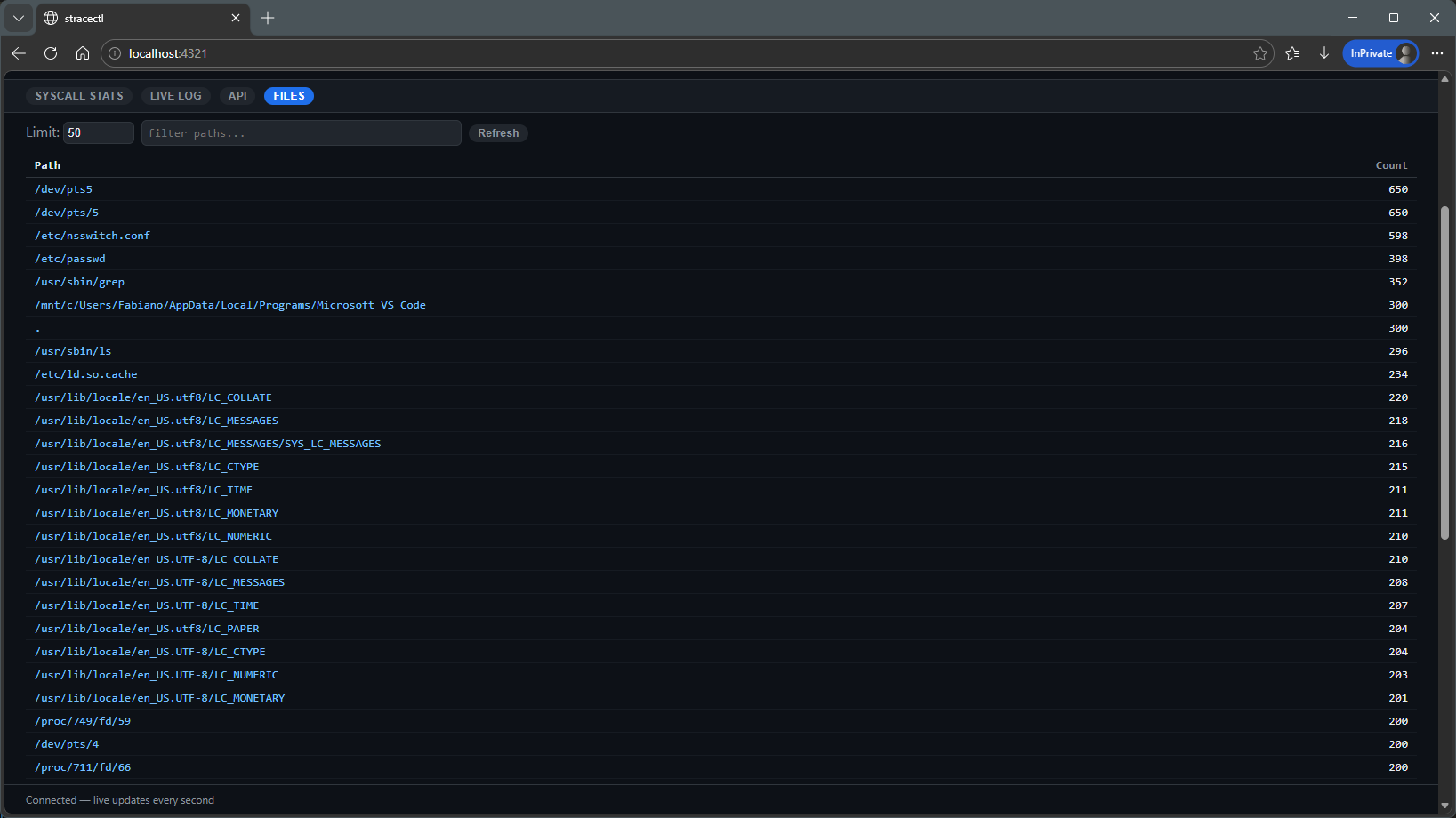Open a new browser tab
Viewport: 1456px width, 818px height.
tap(268, 18)
